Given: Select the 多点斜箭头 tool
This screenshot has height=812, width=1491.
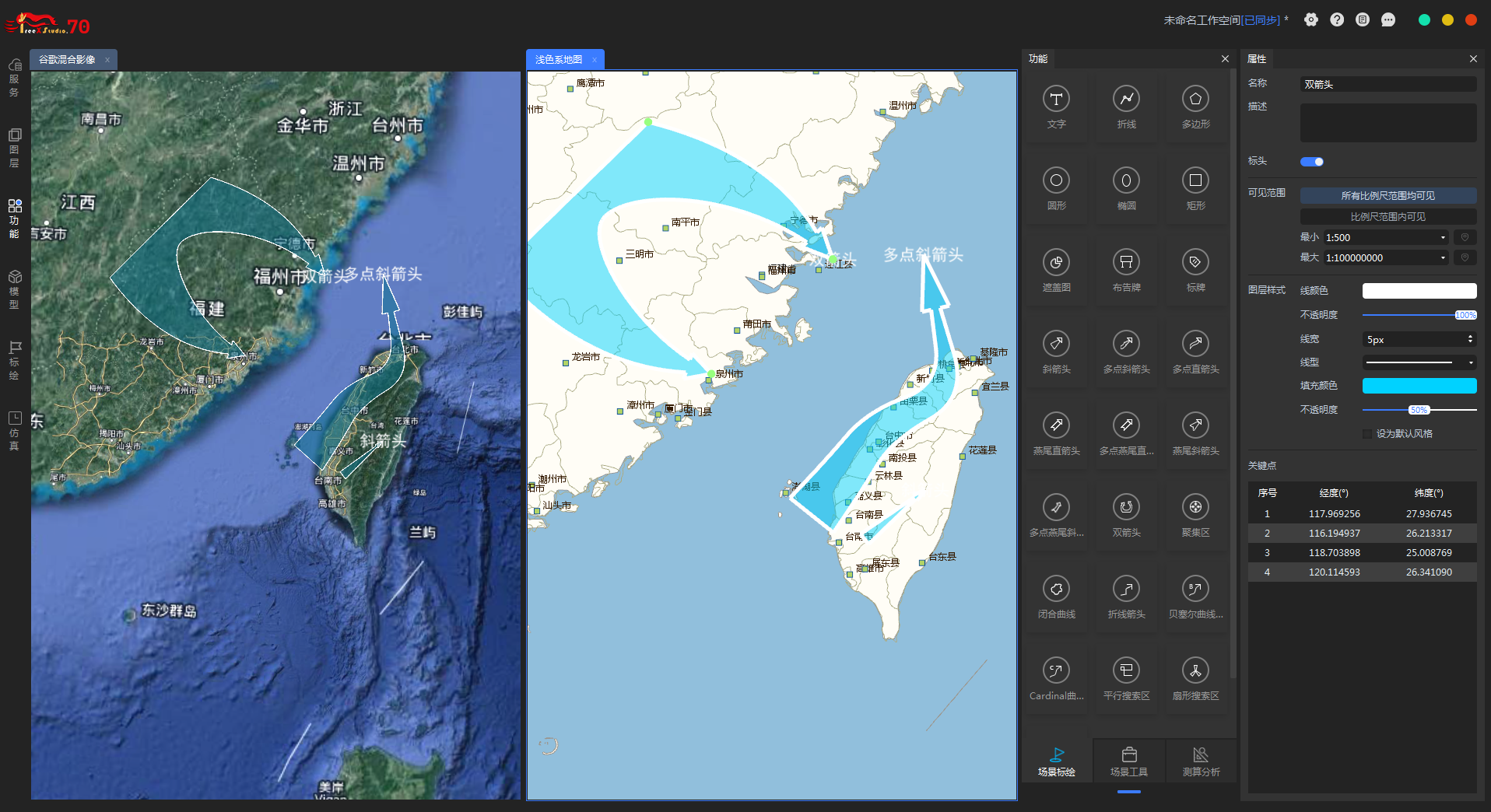Looking at the screenshot, I should tap(1126, 352).
